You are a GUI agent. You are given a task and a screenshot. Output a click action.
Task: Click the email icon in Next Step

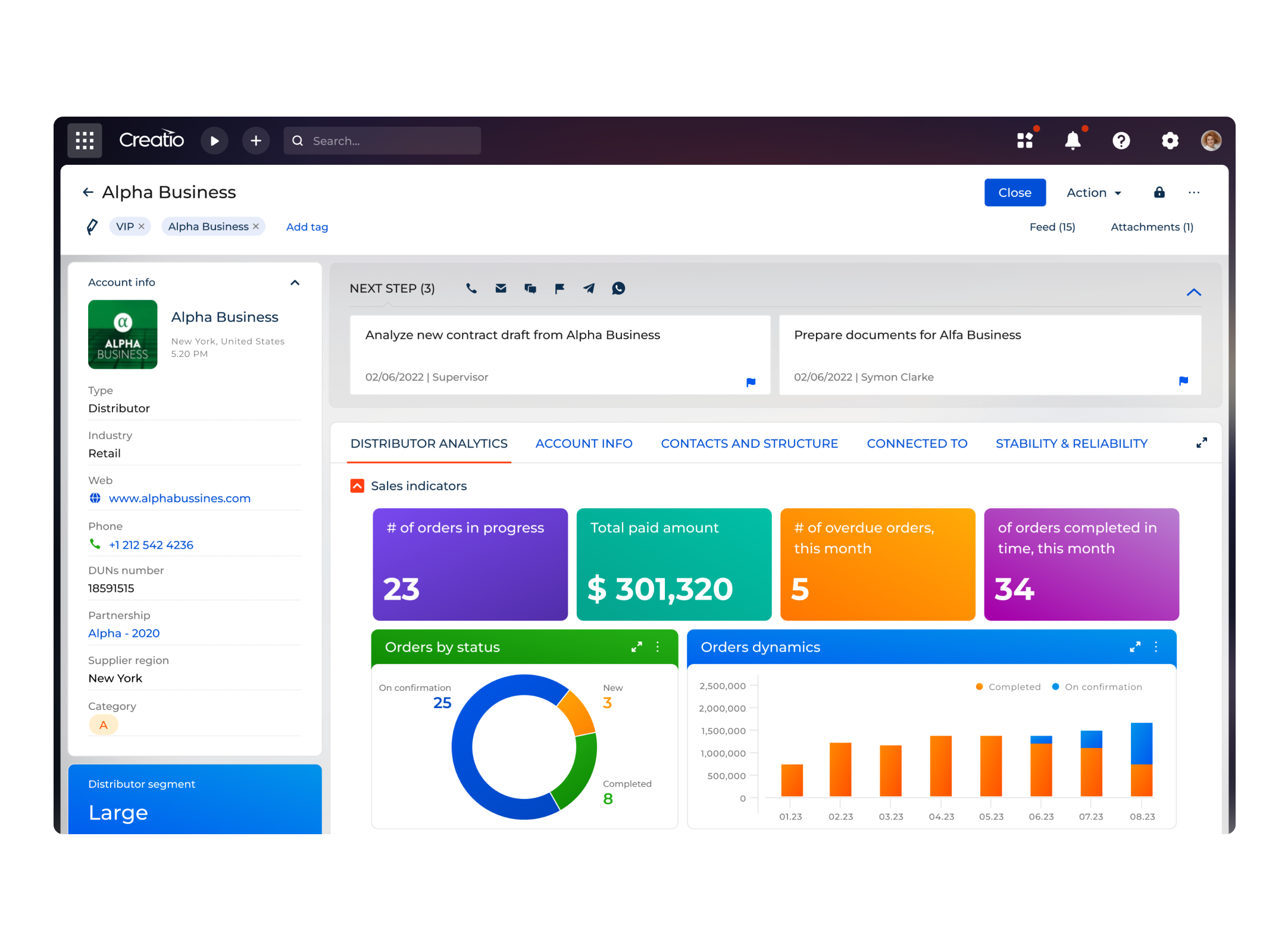coord(501,289)
